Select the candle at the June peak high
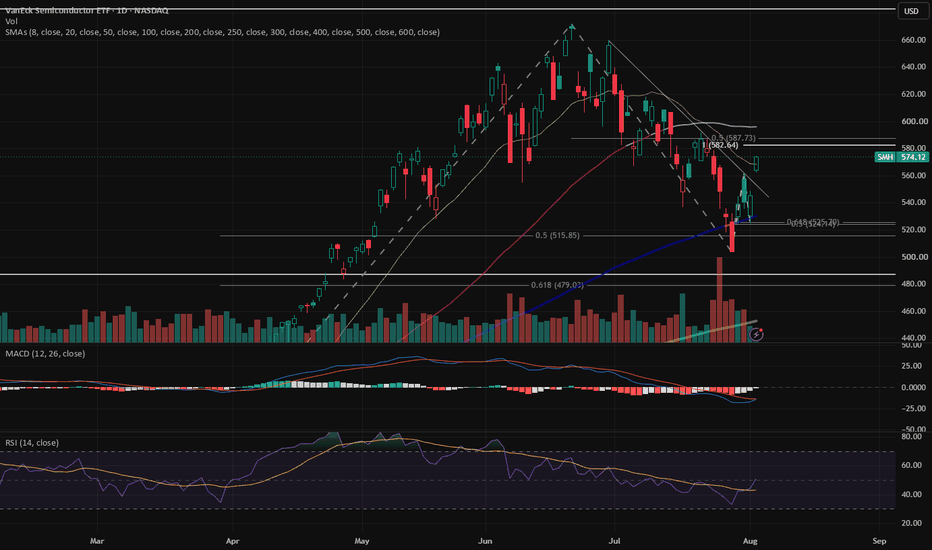The width and height of the screenshot is (932, 550). coord(572,32)
